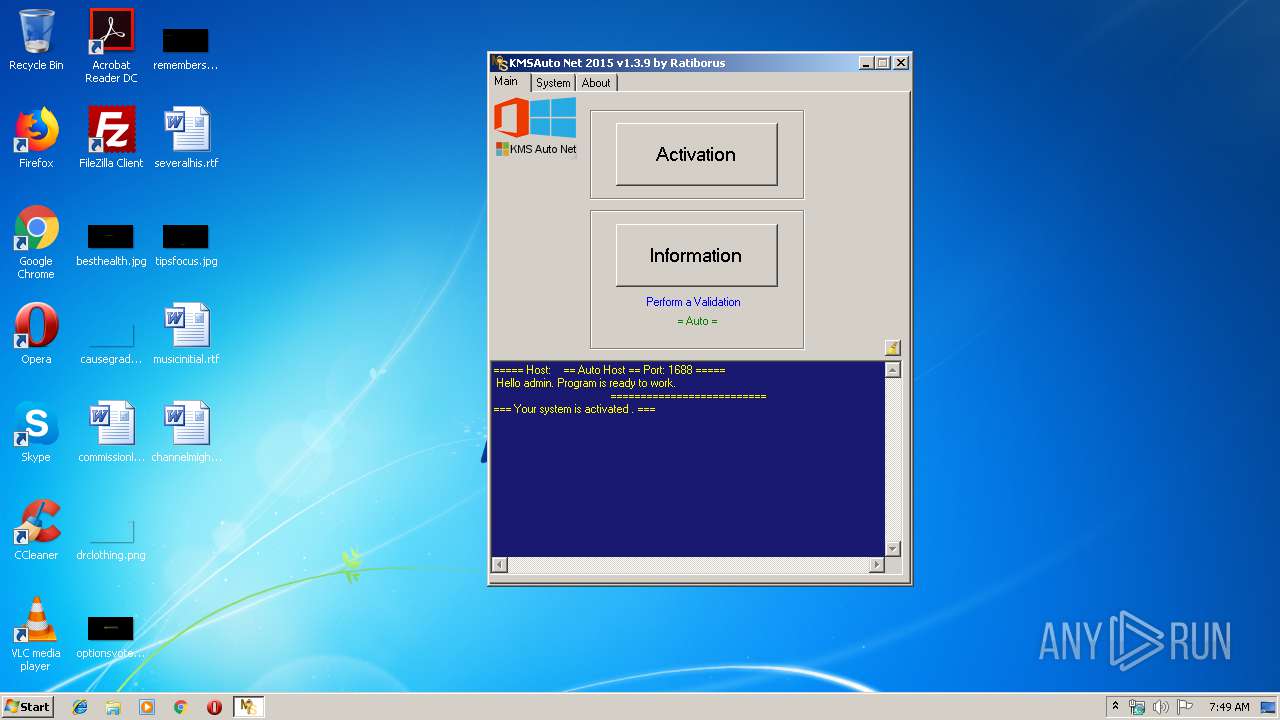The image size is (1280, 720).
Task: Click the log scrollbar down arrow
Action: [893, 549]
